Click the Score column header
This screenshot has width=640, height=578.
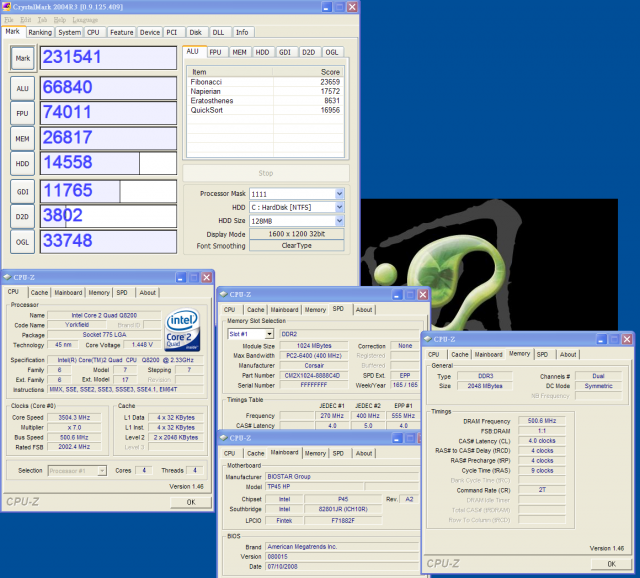tap(308, 72)
